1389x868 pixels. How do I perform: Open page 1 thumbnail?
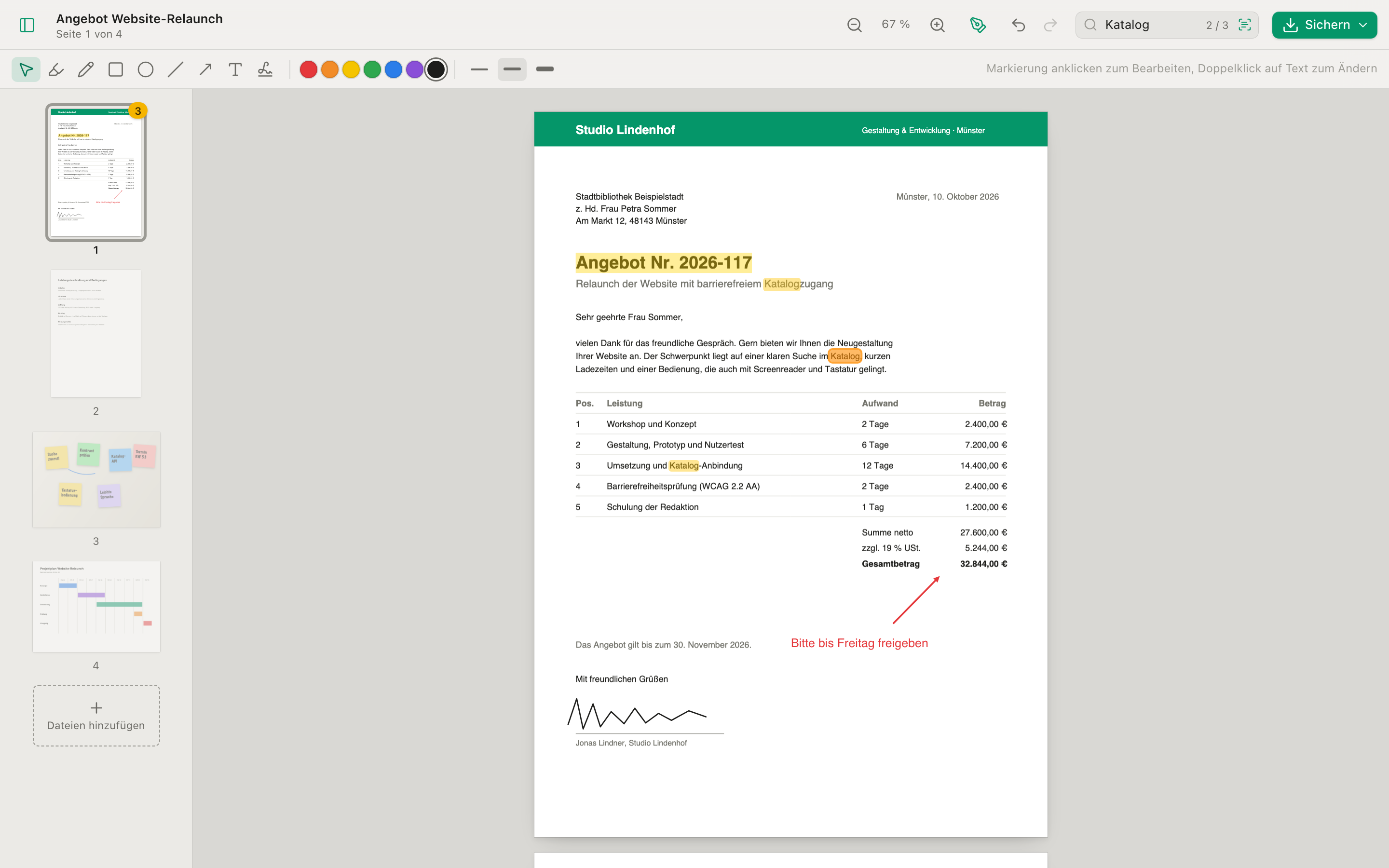[x=96, y=172]
